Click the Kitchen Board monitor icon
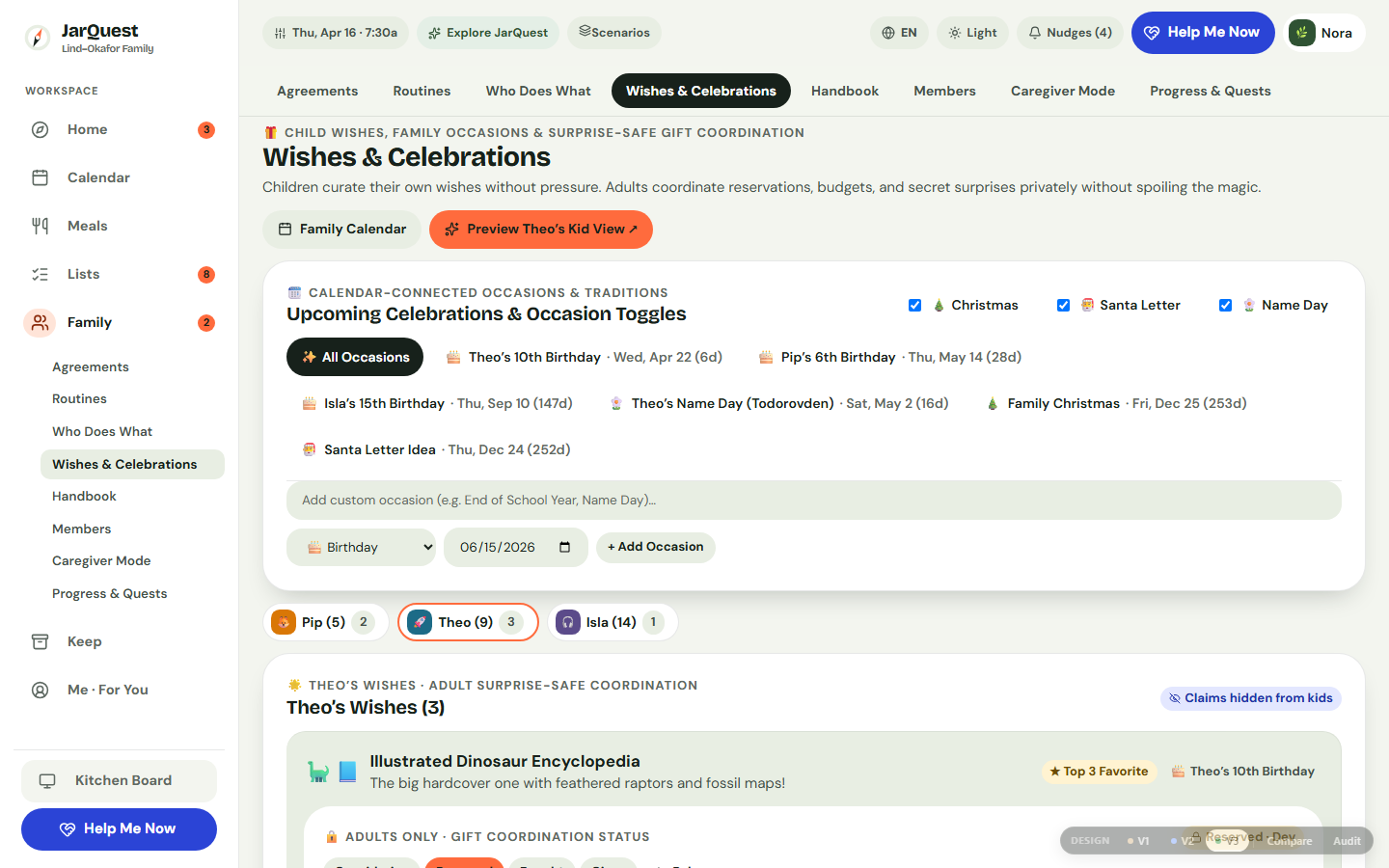 point(47,781)
